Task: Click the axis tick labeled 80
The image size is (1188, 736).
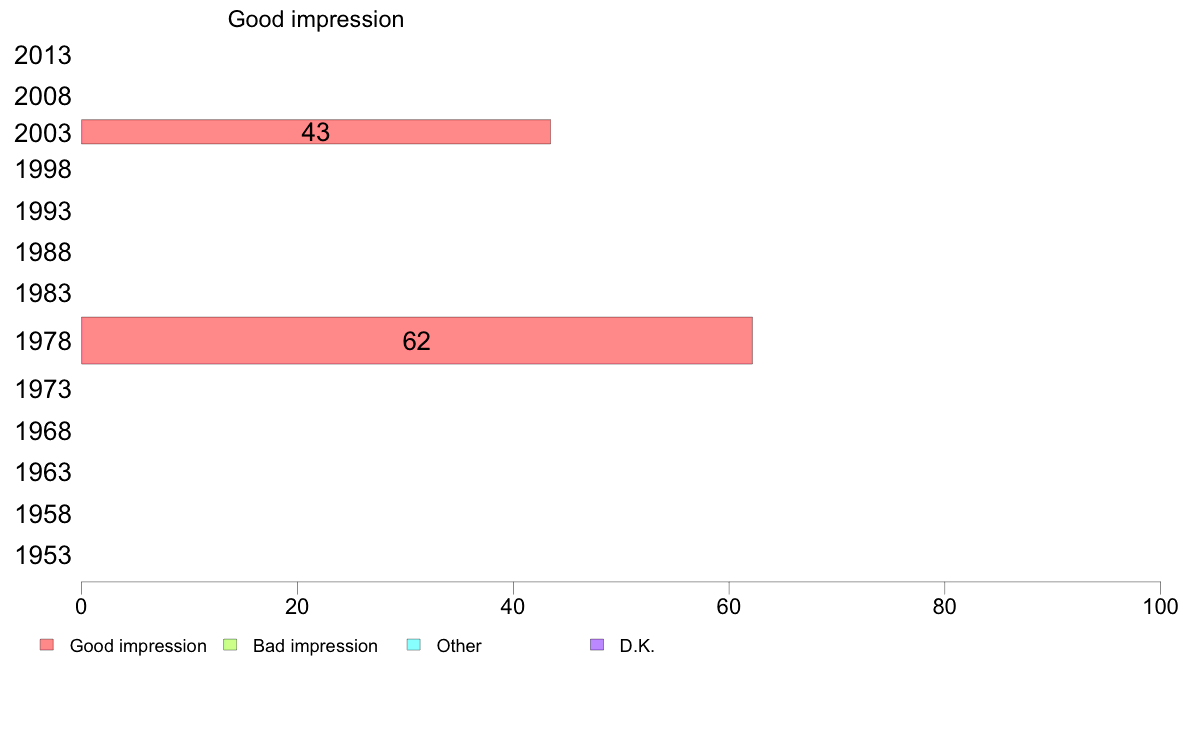Action: pos(944,606)
